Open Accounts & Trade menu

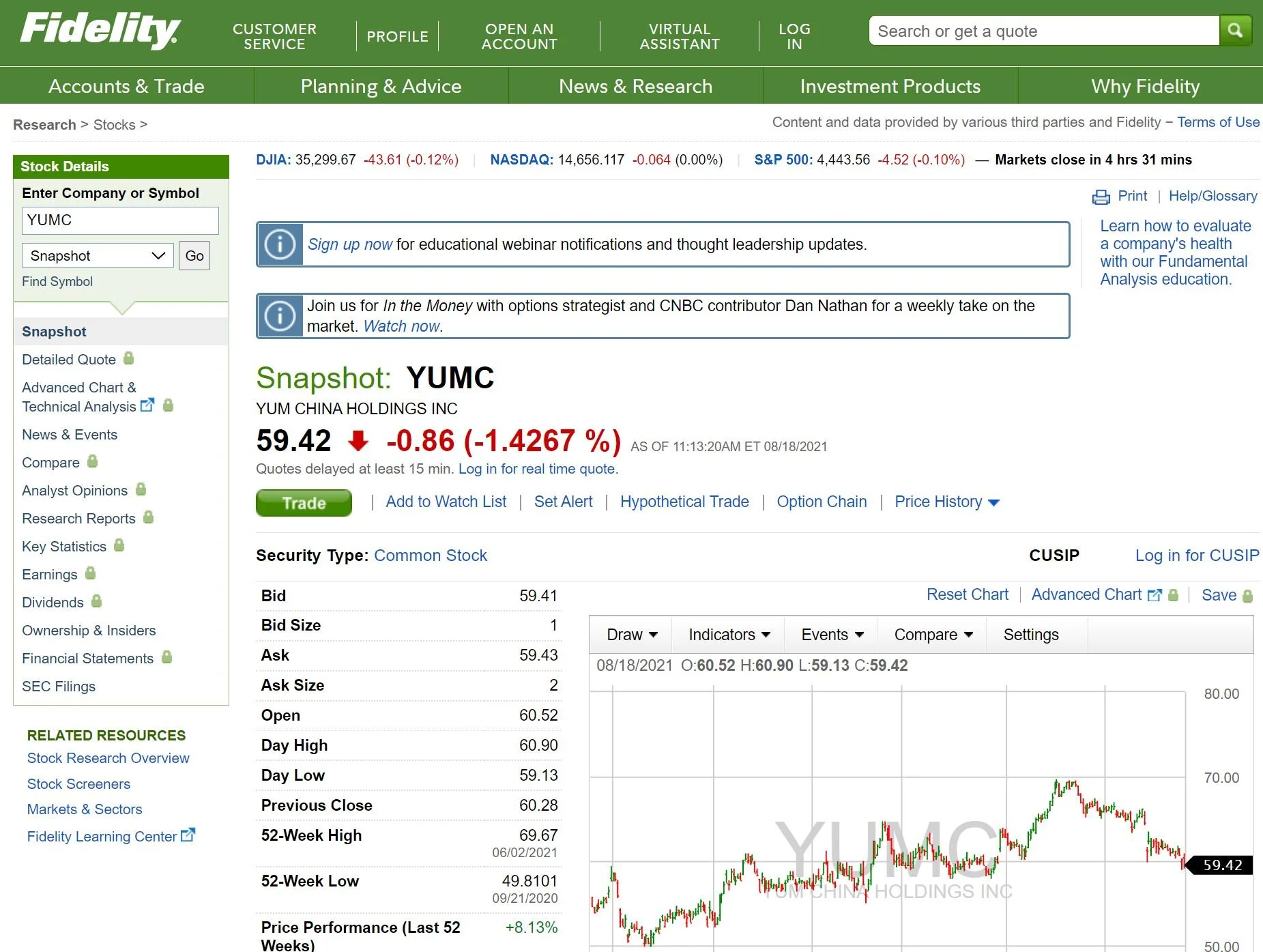pyautogui.click(x=126, y=86)
